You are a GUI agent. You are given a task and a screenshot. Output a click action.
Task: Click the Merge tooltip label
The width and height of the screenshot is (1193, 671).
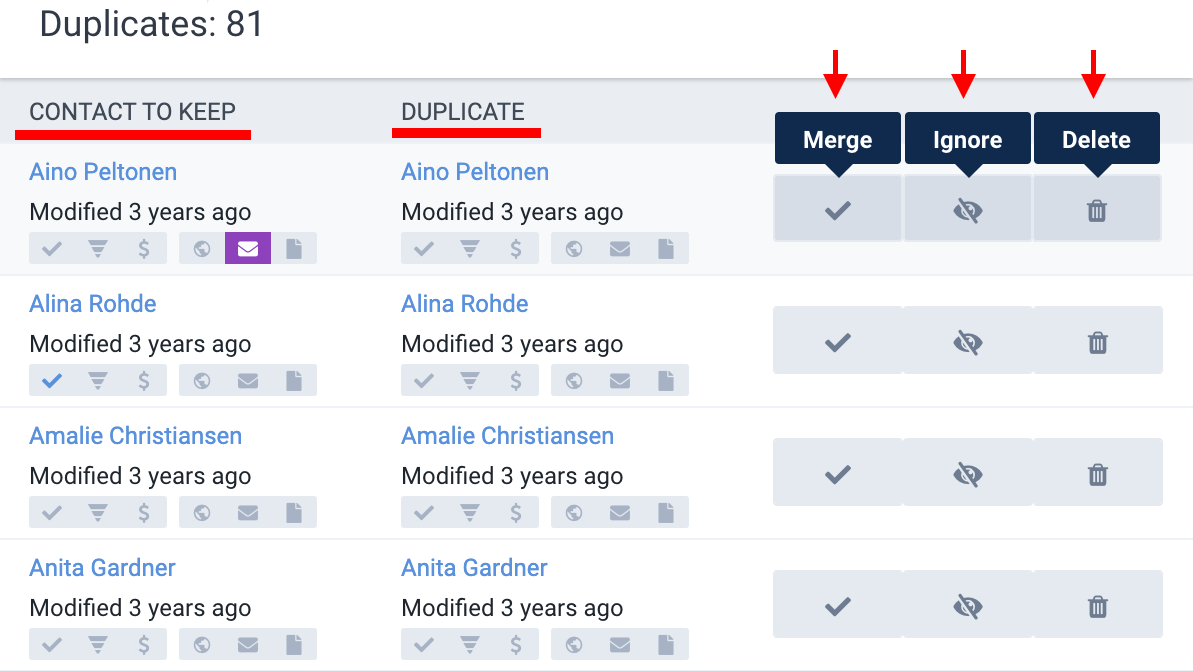838,139
